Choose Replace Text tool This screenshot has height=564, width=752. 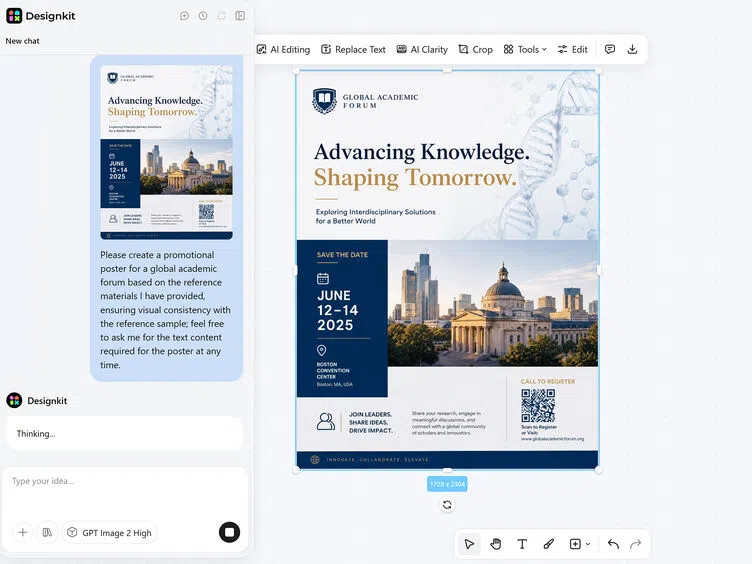[x=353, y=49]
